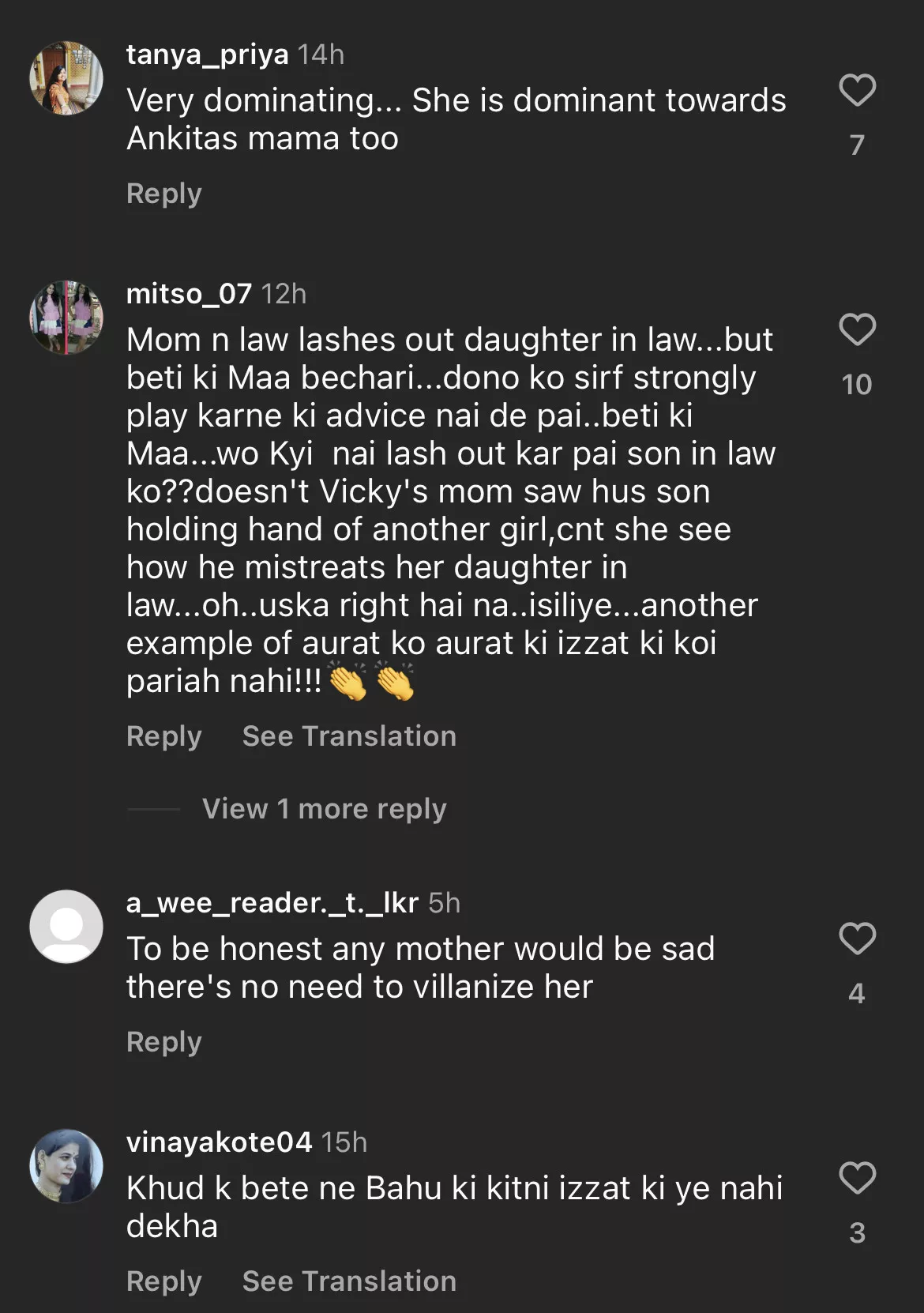See translation of vinayakote04's comment
Screen dimensions: 924x1313
pos(349,1281)
